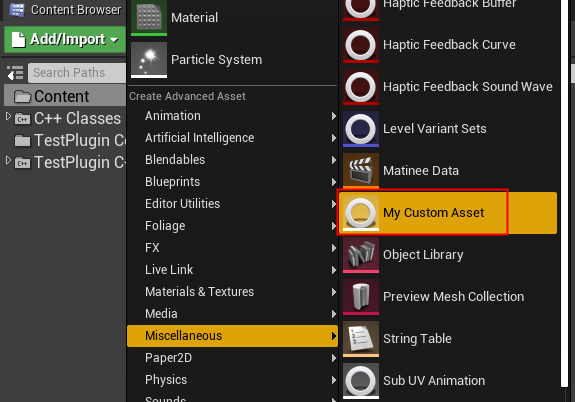Screen dimensions: 575x402
Task: Select Haptic Feedback Curve entry
Action: click(x=448, y=45)
